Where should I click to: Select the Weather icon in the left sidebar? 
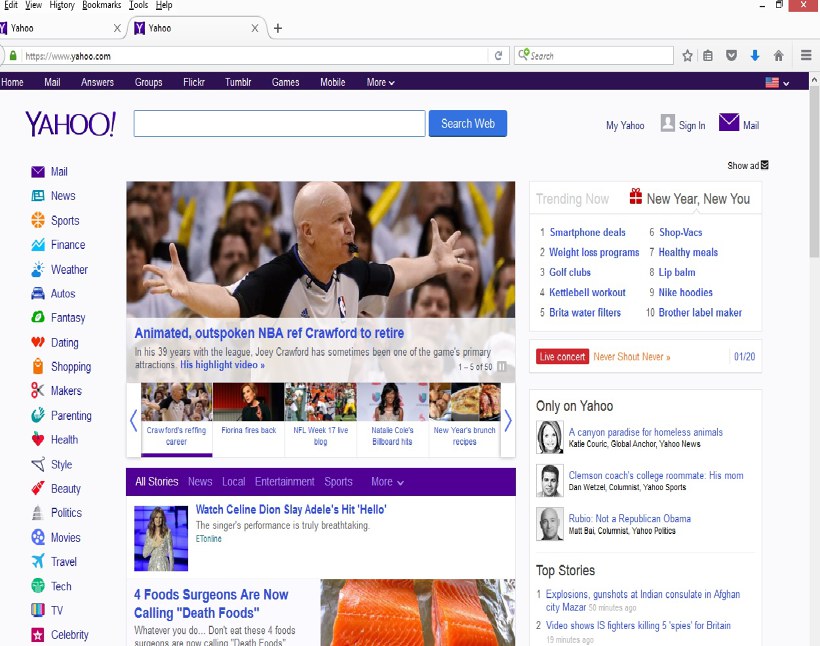[x=38, y=269]
